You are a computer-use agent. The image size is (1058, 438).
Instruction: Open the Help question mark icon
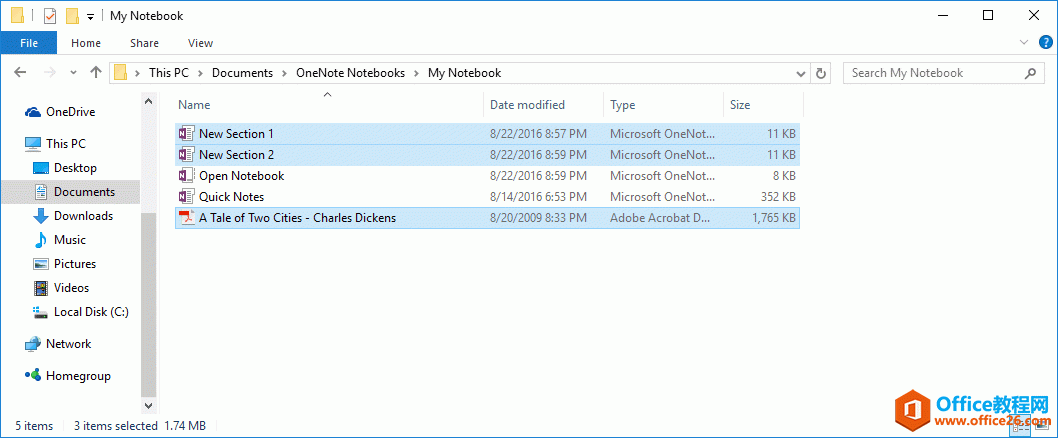point(1046,42)
